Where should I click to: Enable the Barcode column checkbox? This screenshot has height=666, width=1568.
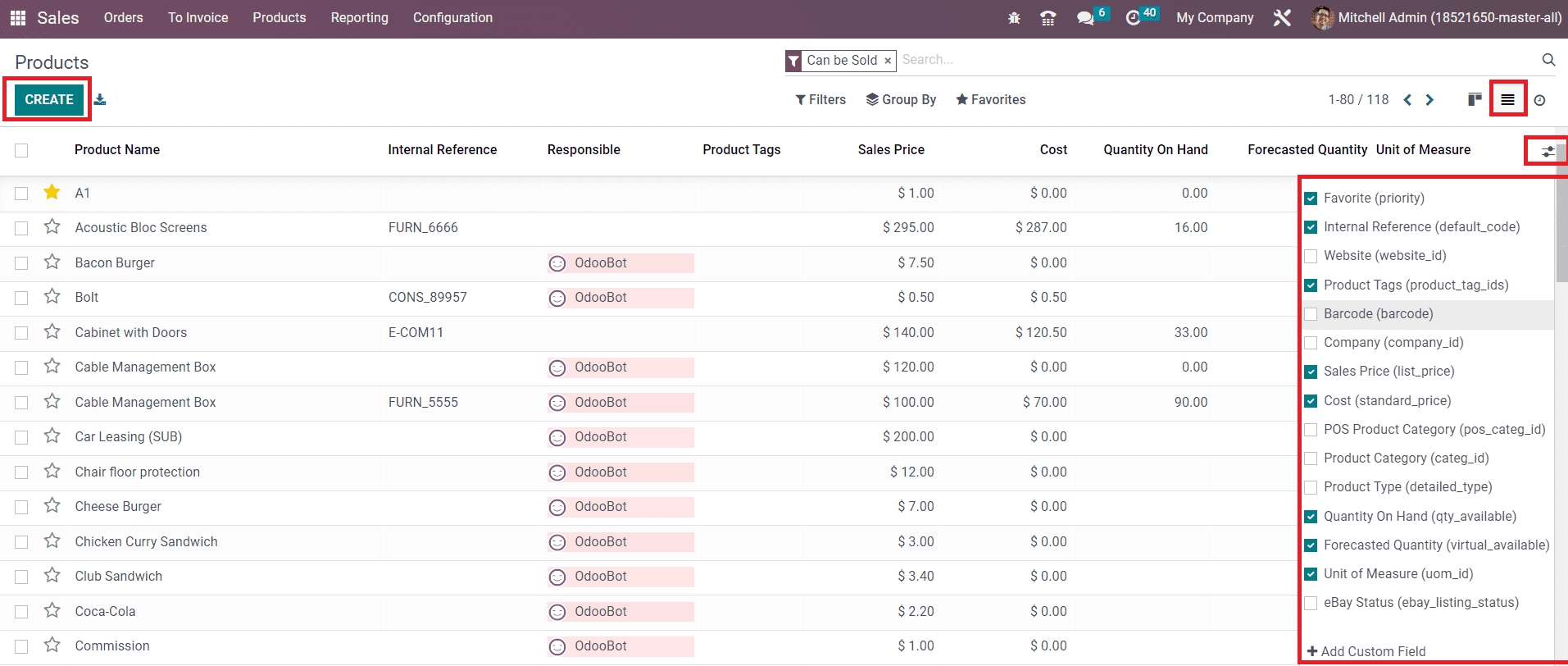[x=1311, y=314]
